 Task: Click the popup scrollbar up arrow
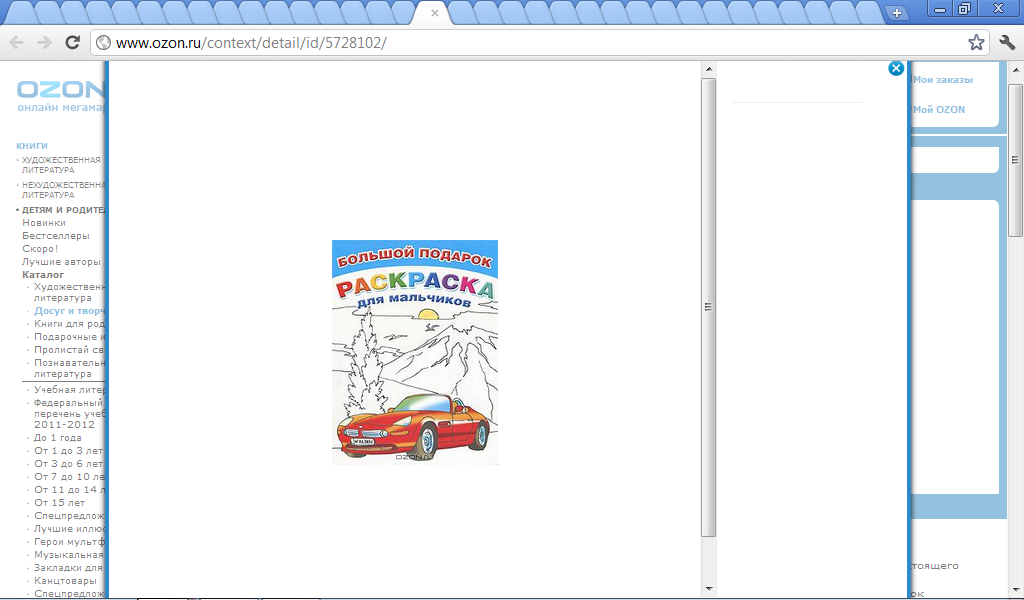(709, 69)
